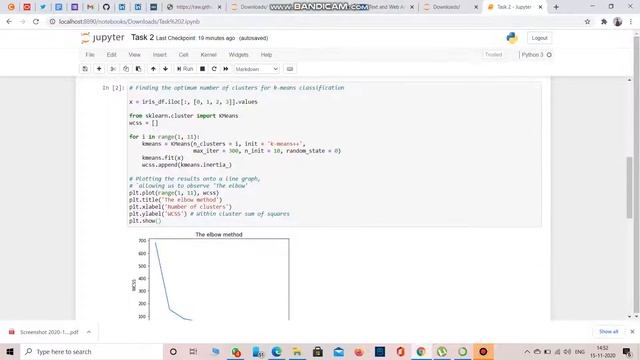The height and width of the screenshot is (360, 640).
Task: Switch to the GitHub pinned tab
Action: (106, 7)
